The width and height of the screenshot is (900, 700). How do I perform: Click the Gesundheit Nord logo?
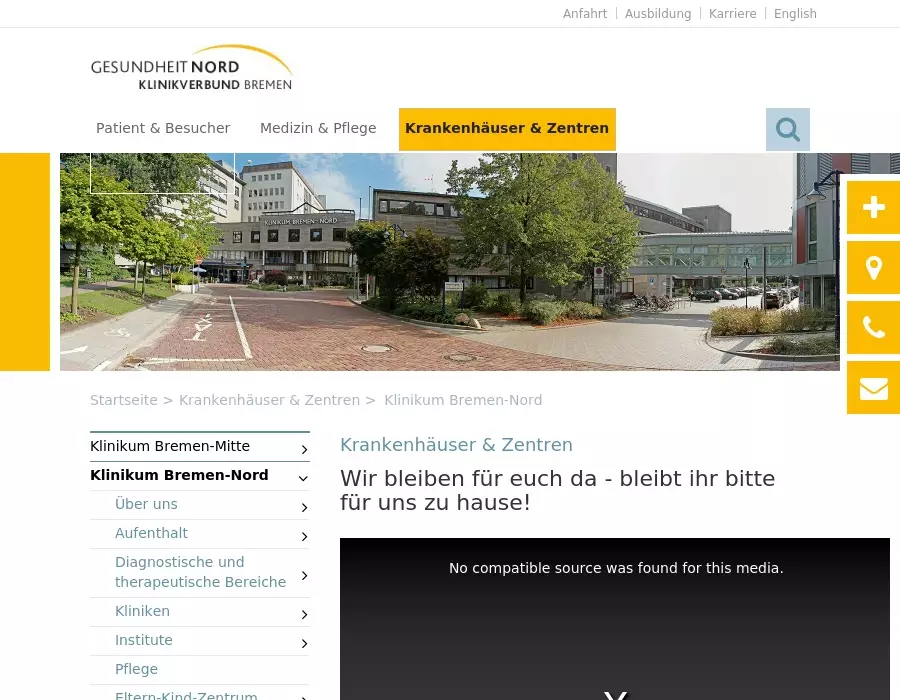click(x=192, y=68)
